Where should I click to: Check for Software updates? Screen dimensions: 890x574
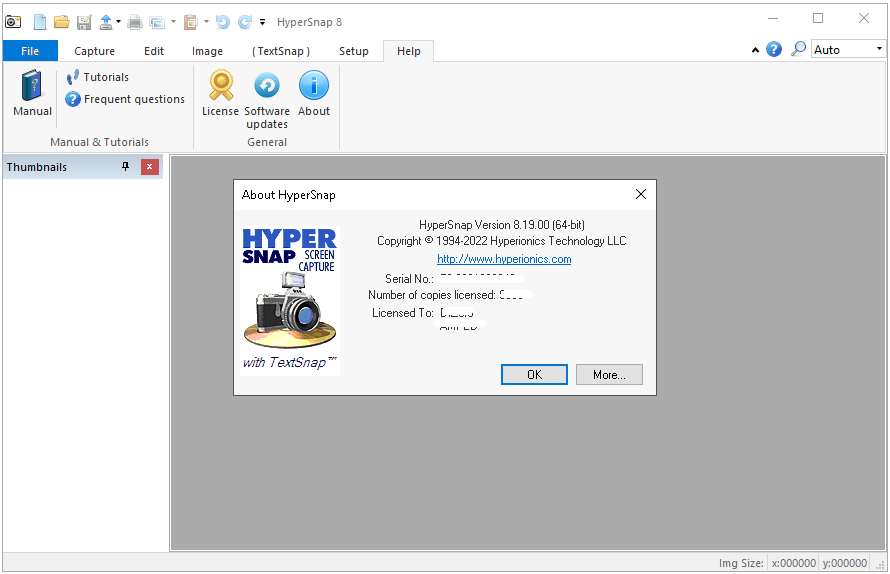click(267, 99)
